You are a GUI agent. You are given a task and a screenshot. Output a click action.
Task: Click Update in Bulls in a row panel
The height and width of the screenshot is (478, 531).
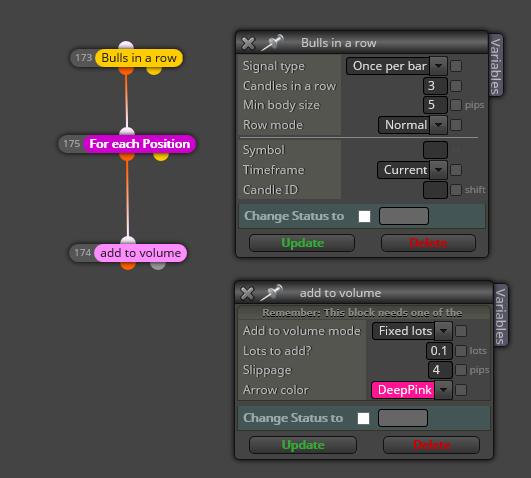(x=302, y=243)
